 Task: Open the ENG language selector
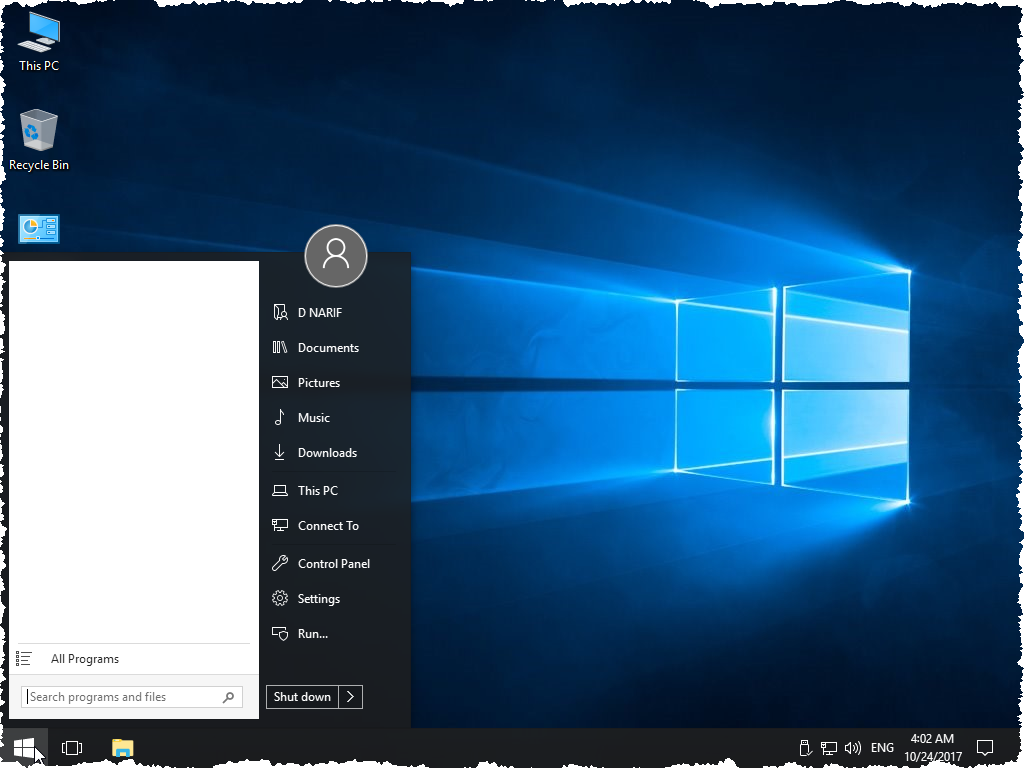881,747
